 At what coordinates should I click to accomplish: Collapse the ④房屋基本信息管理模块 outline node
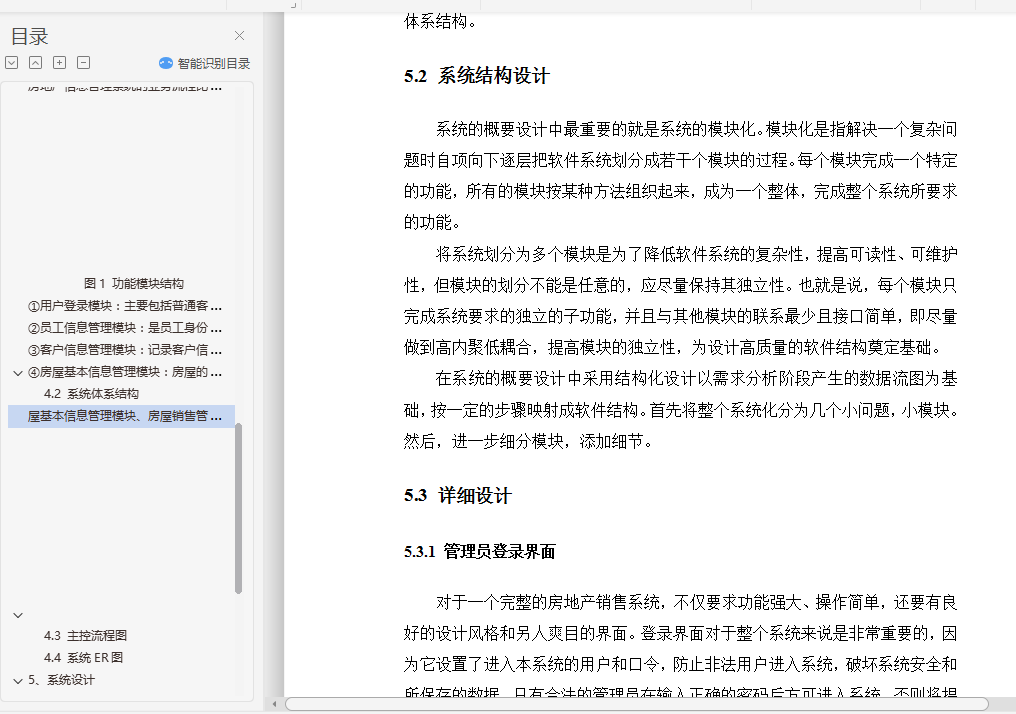tap(18, 373)
